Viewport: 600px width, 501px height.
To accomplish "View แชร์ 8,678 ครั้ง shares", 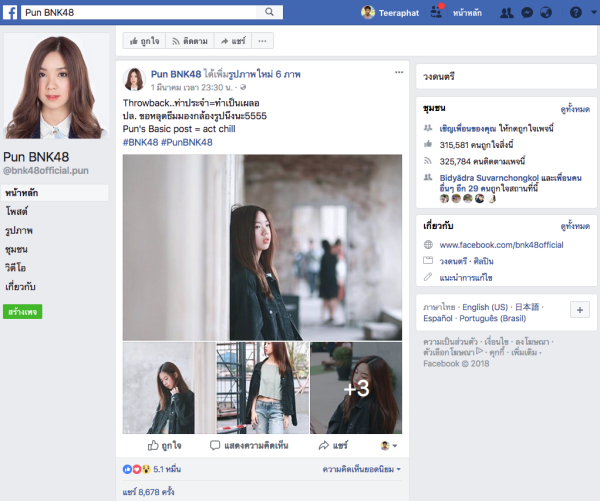I will click(148, 492).
